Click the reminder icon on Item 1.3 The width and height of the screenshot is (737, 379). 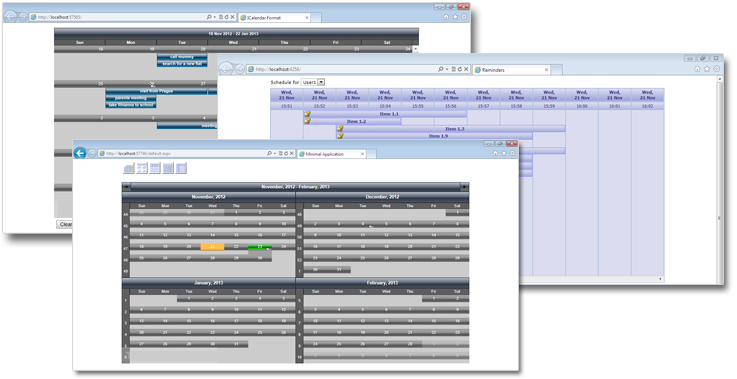pos(340,128)
